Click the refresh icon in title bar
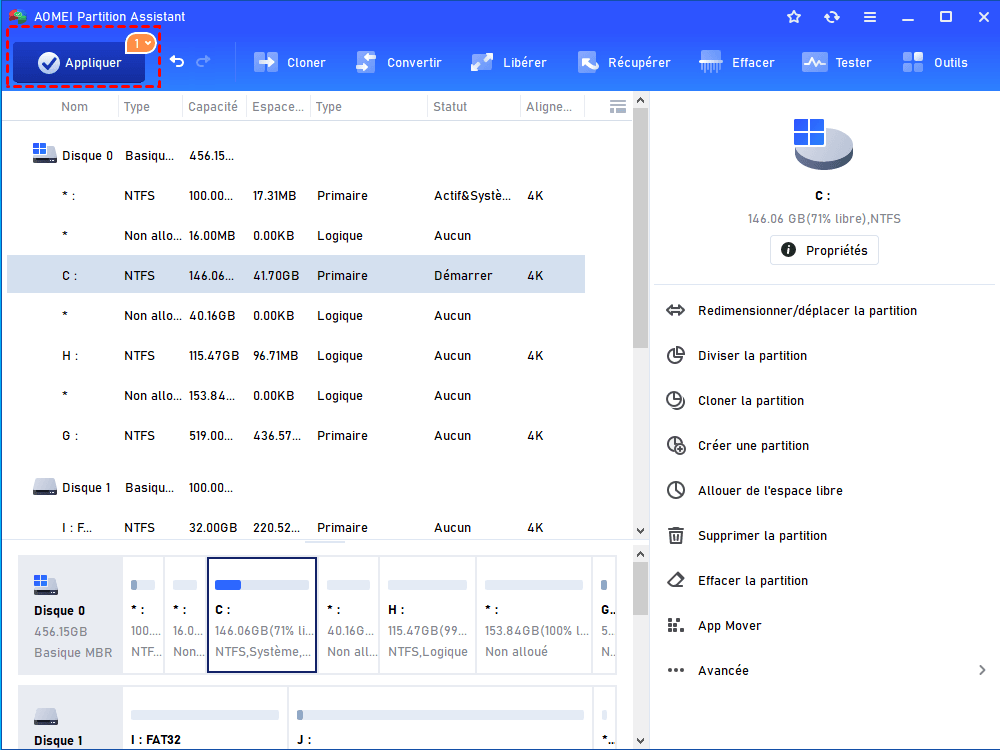The width and height of the screenshot is (1000, 750). (x=832, y=17)
